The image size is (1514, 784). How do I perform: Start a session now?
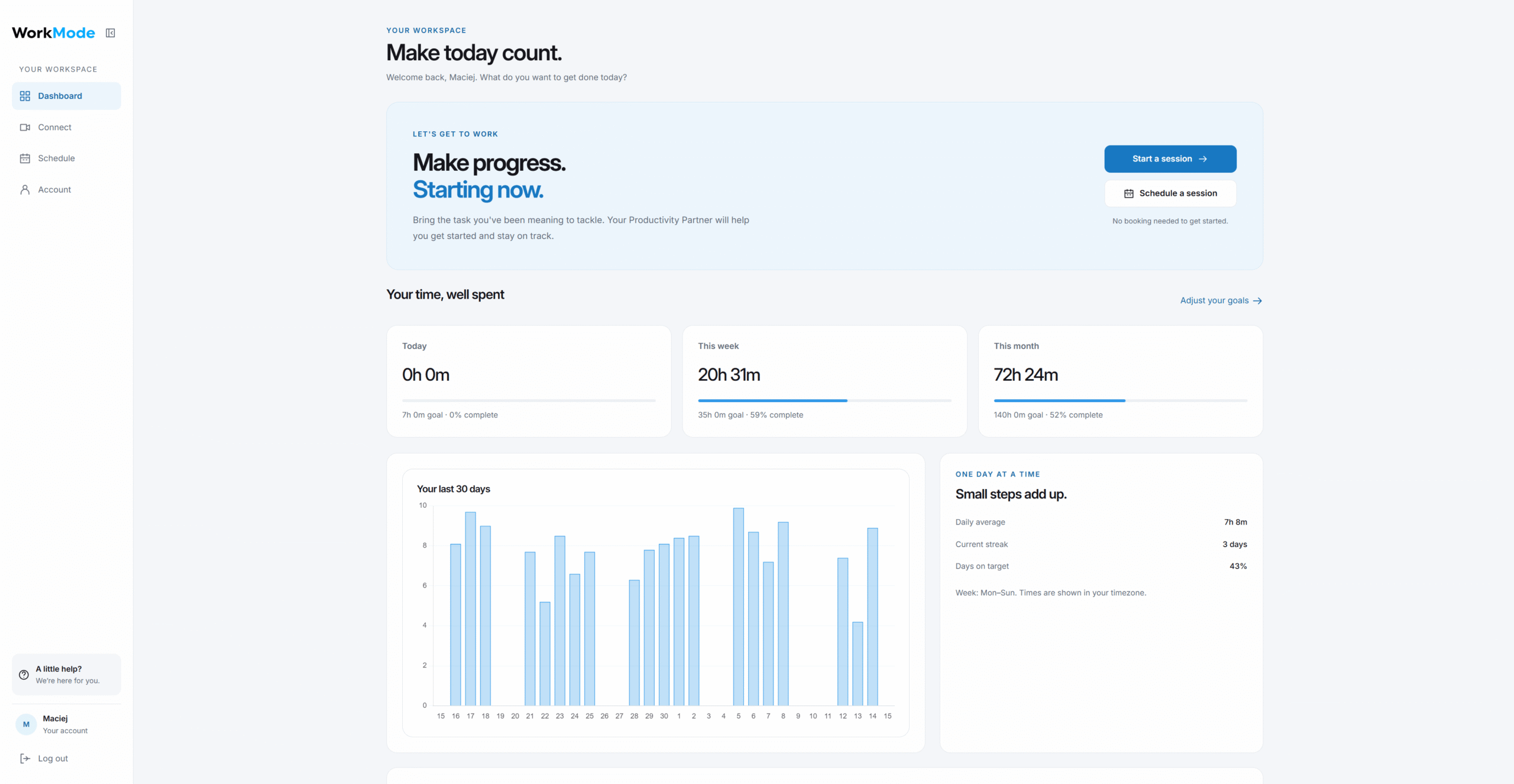(x=1170, y=159)
